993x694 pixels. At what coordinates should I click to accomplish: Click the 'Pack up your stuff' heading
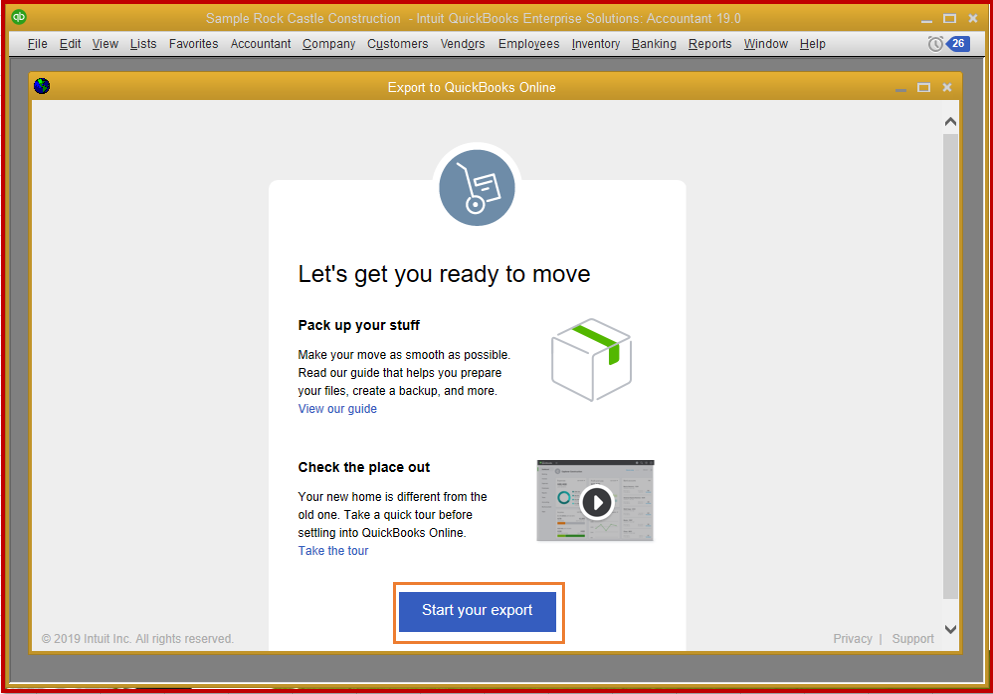coord(358,325)
